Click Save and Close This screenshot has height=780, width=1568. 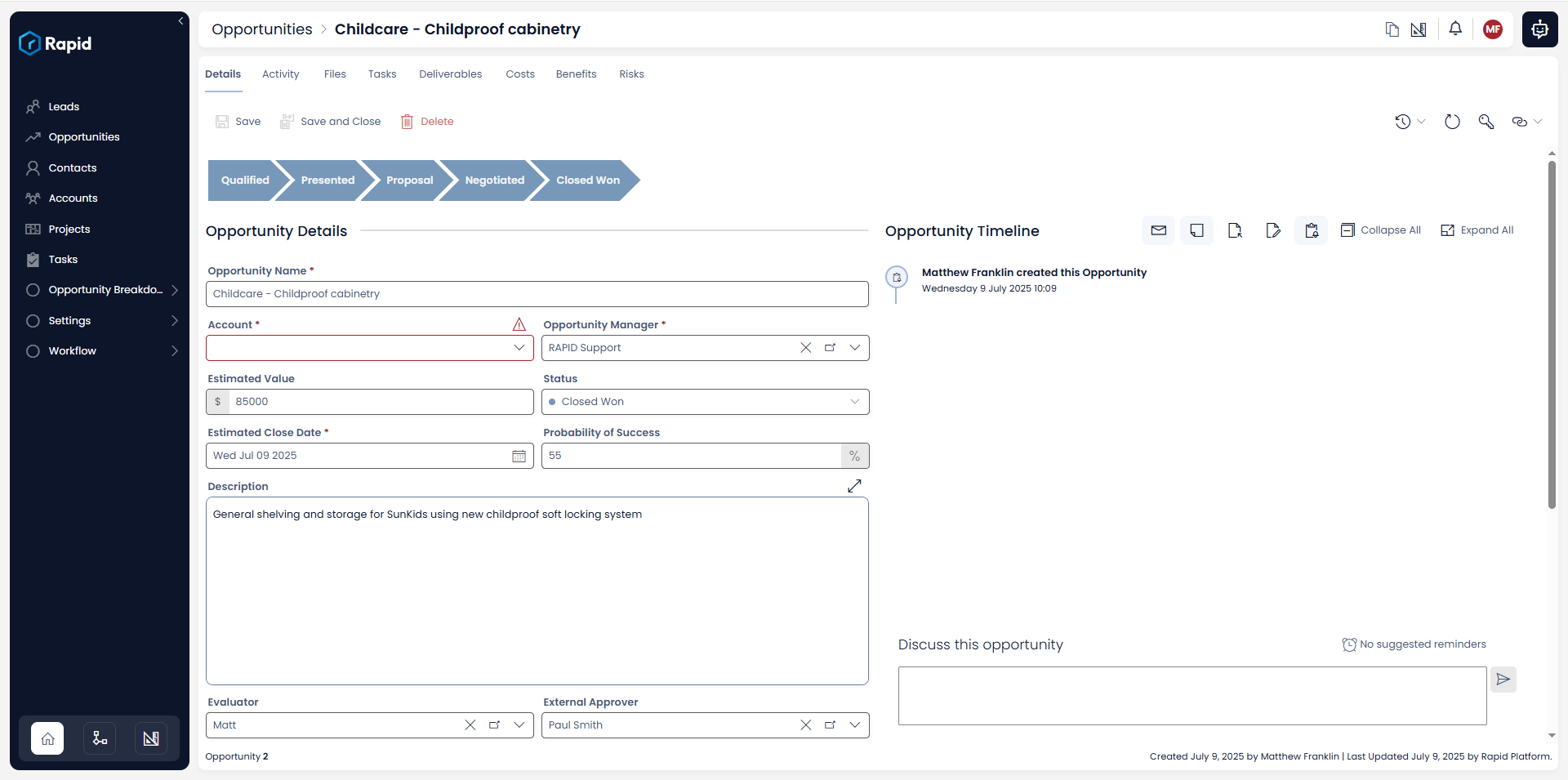(330, 122)
